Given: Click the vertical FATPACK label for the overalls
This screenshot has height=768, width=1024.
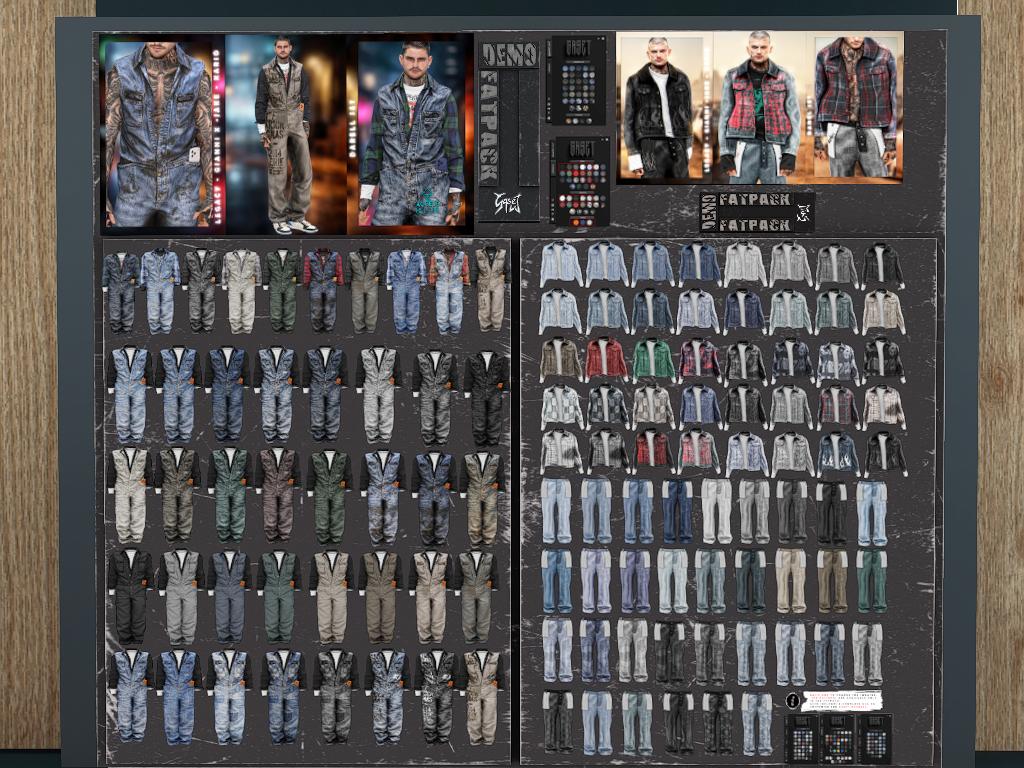Looking at the screenshot, I should click(489, 127).
